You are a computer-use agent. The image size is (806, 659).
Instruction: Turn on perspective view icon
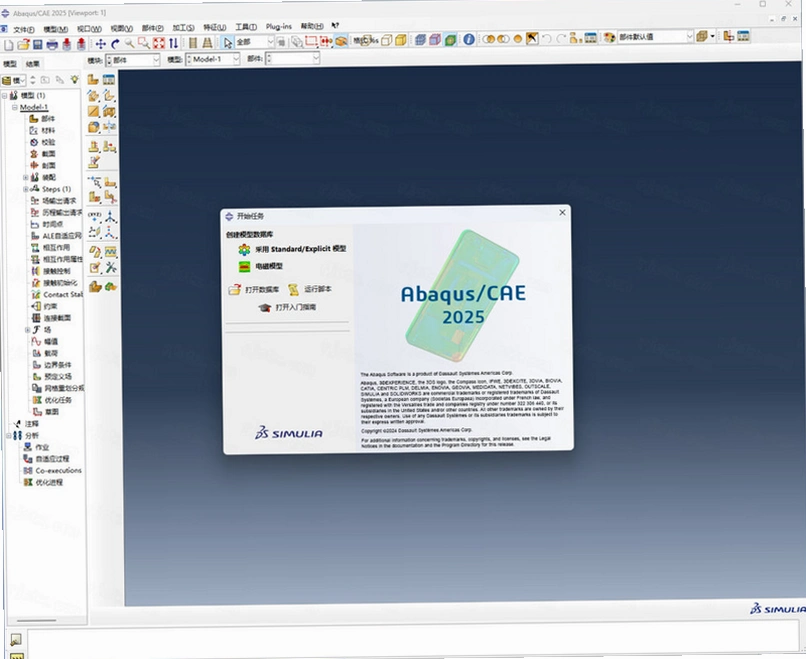click(x=208, y=43)
